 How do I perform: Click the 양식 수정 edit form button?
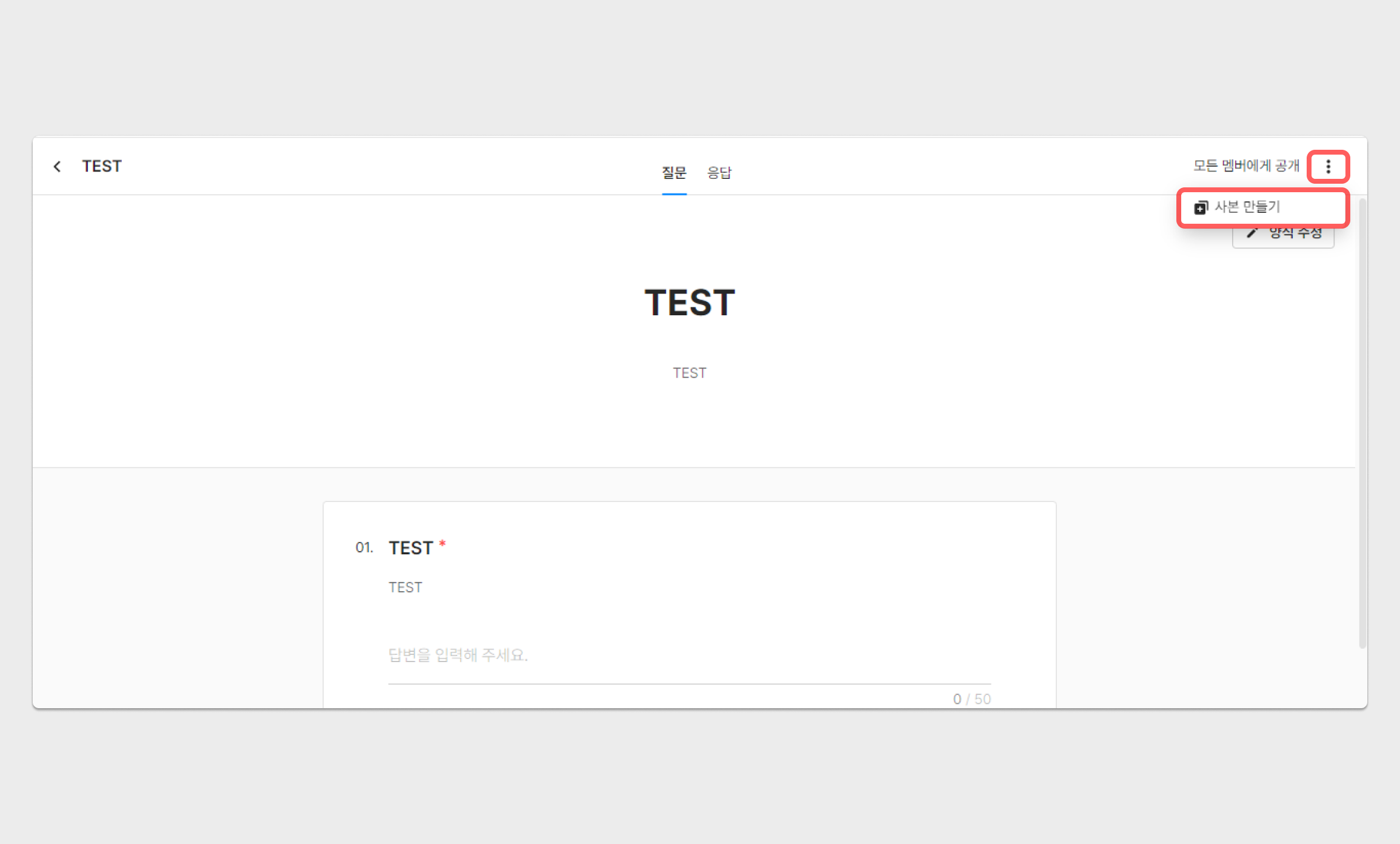pos(1283,235)
